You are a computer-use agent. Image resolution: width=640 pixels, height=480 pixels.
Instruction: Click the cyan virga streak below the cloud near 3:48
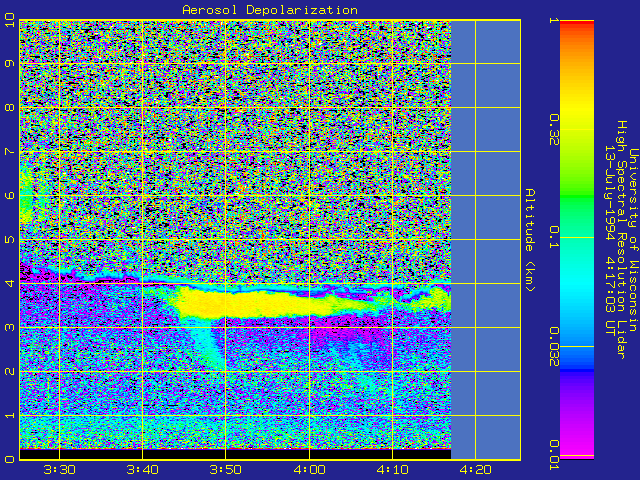(208, 343)
